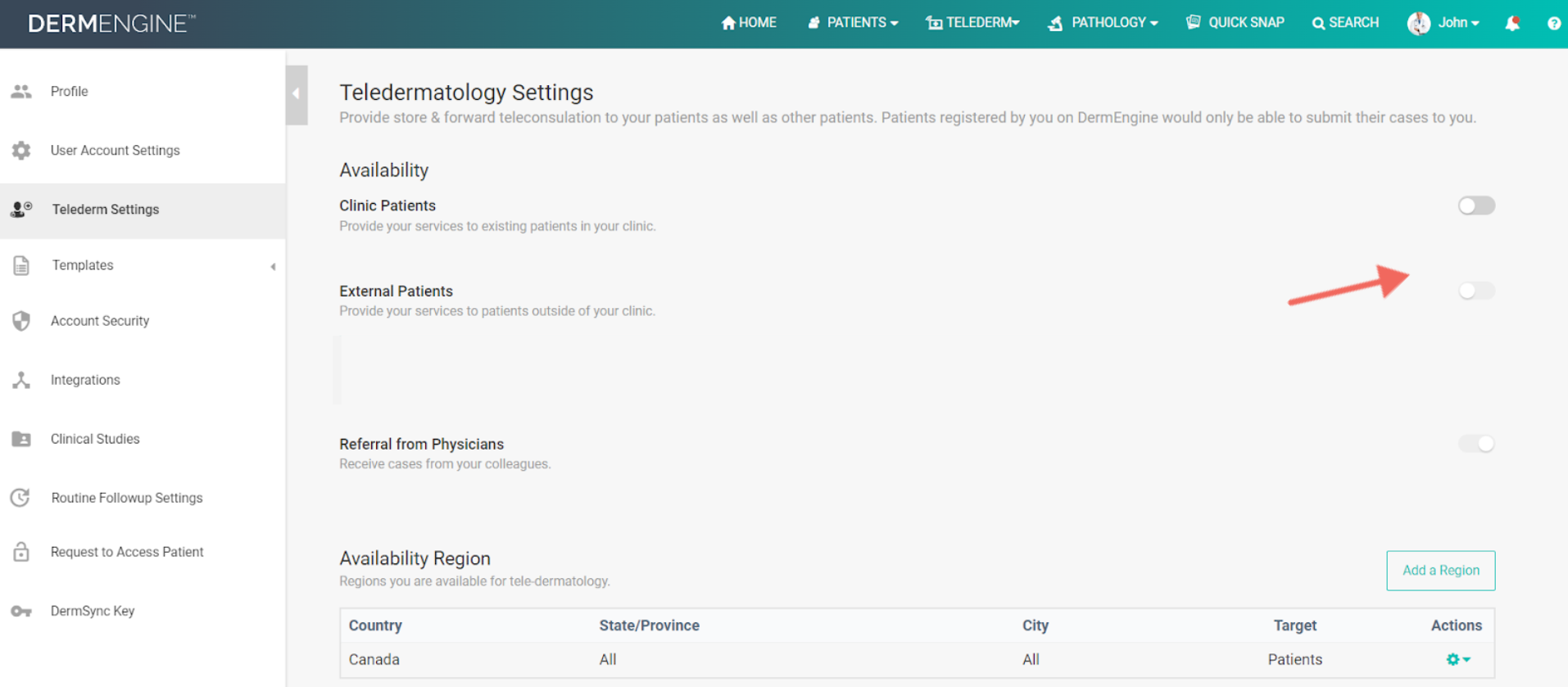
Task: Collapse the sidebar with the arrow handle
Action: [x=297, y=94]
